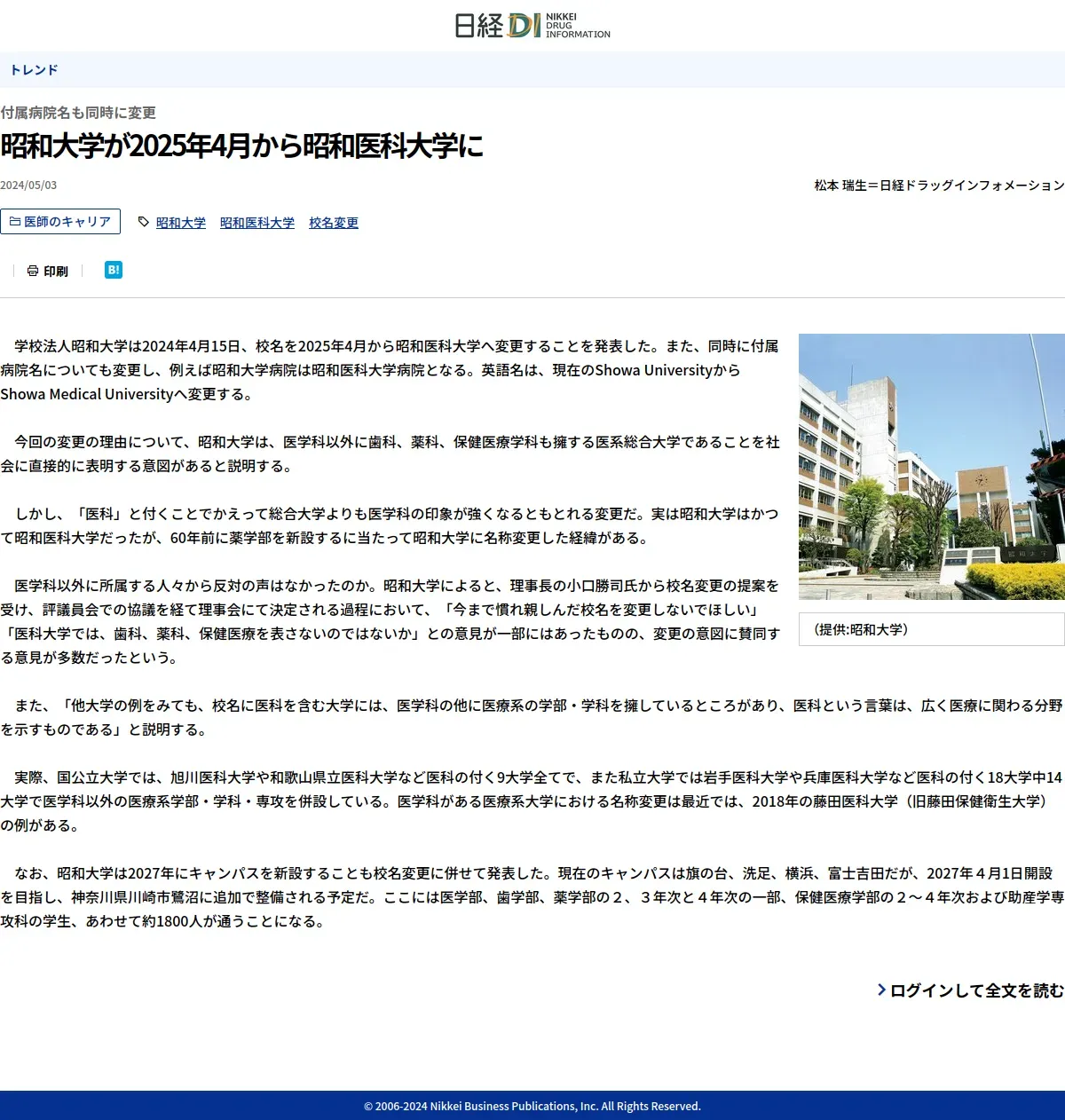Screen dimensions: 1065x1120
Task: Click the paragraph starting なお、昭和大学は2027年に
Action: tap(532, 897)
